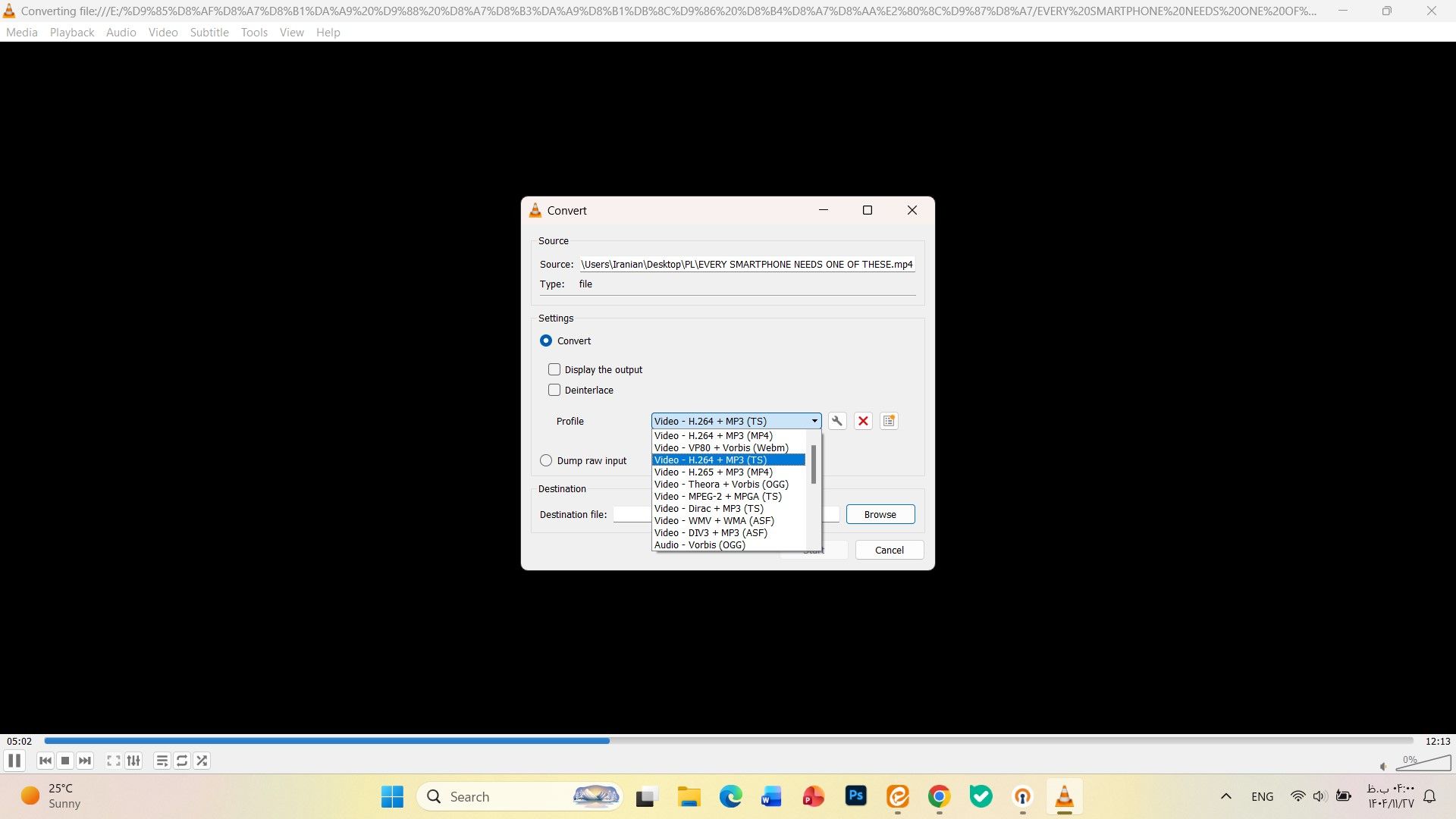
Task: Select Audio - Vorbis (OGG) from list
Action: 699,544
